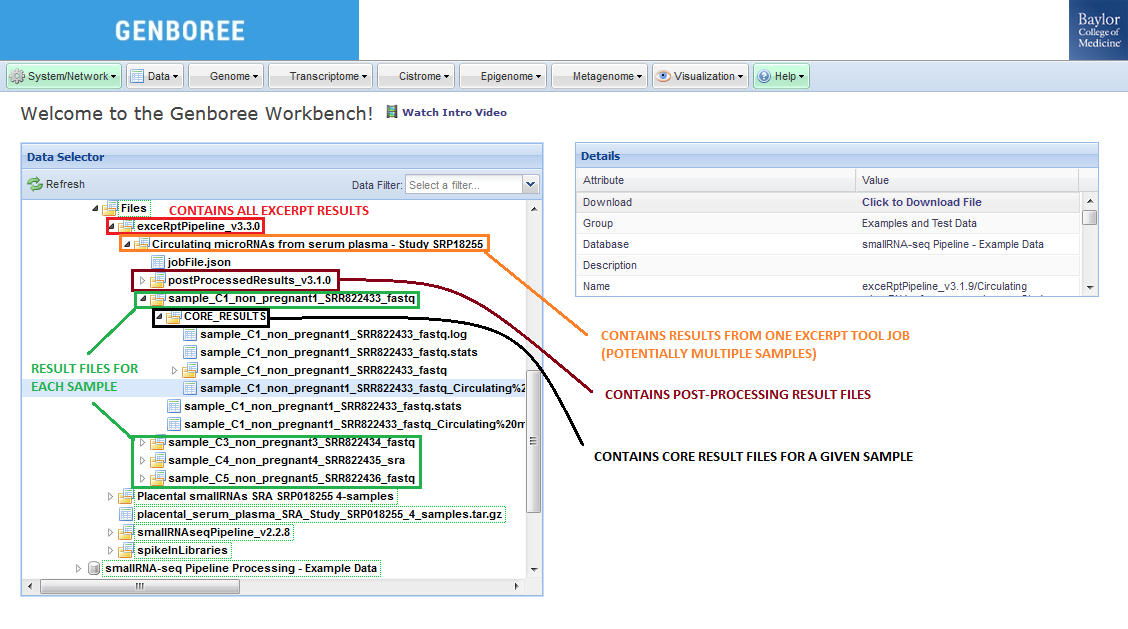
Task: Click the placental_serum_plasma tar.gz file icon
Action: pos(126,514)
